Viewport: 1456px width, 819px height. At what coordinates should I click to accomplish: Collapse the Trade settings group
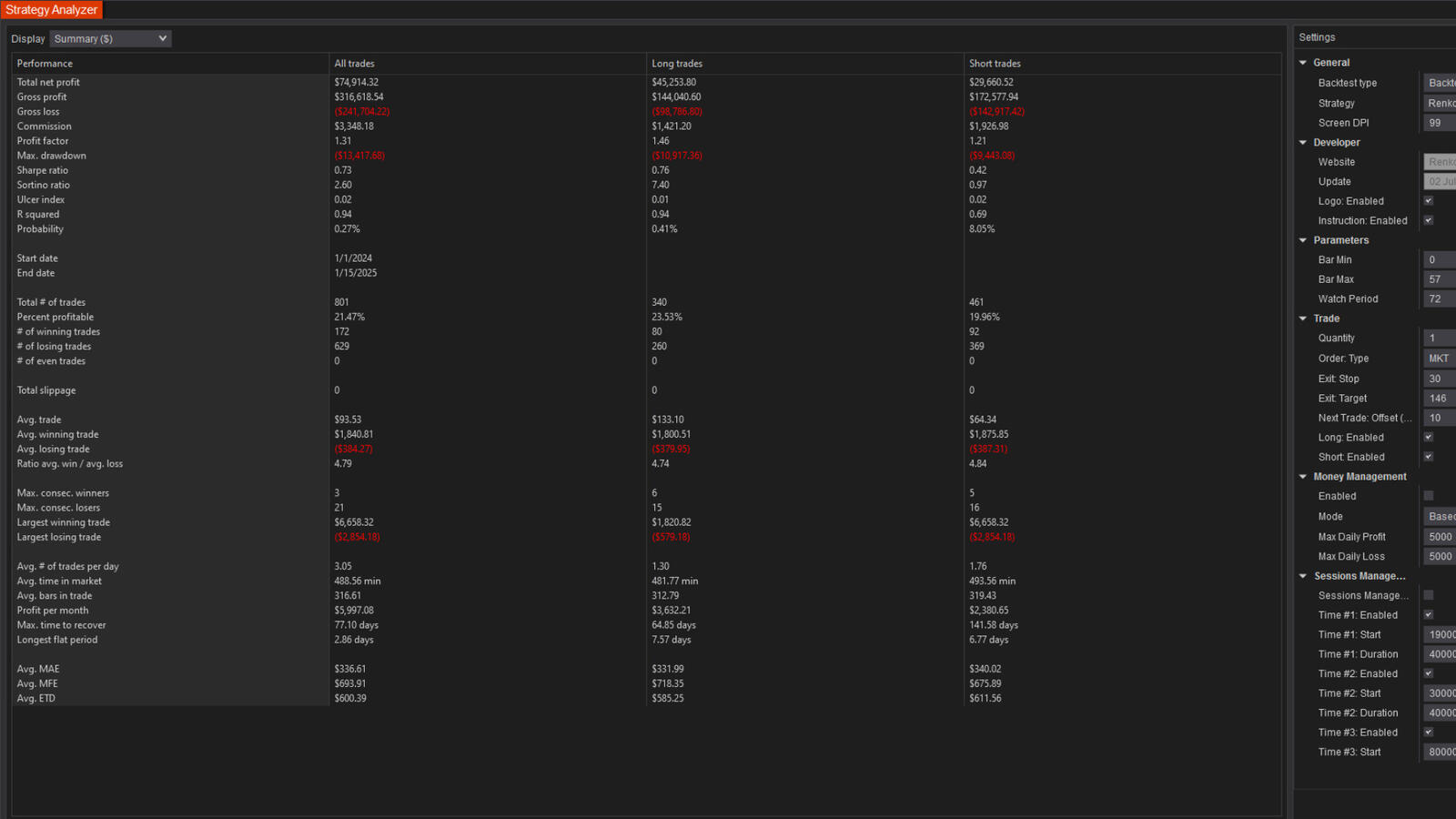click(x=1303, y=318)
